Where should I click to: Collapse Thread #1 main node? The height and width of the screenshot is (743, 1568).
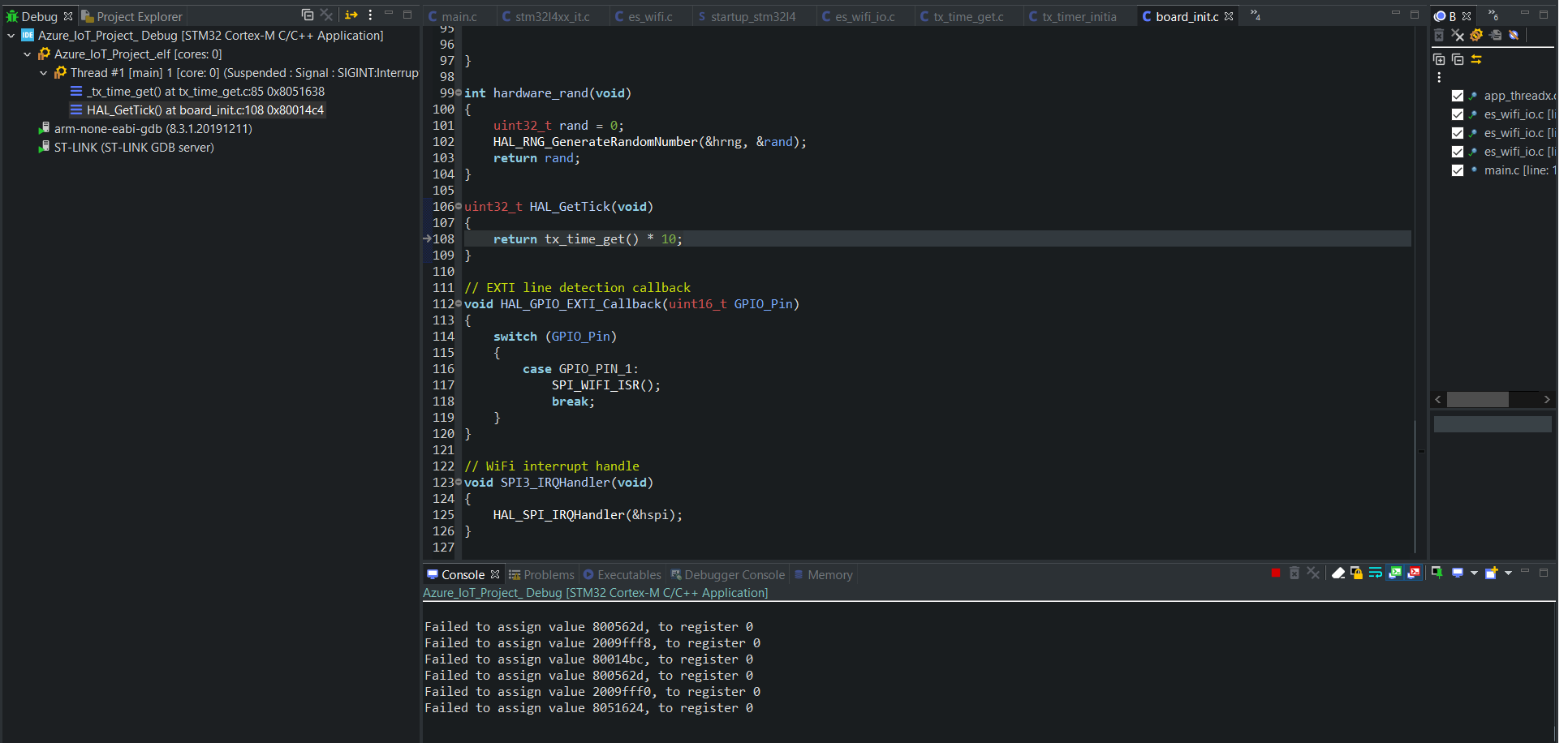point(44,73)
